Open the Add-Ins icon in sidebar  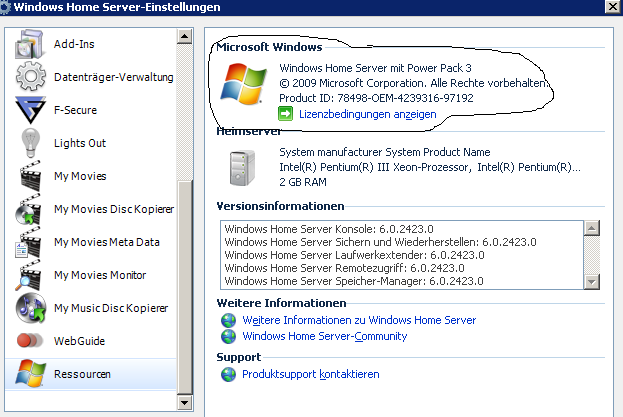[x=29, y=44]
